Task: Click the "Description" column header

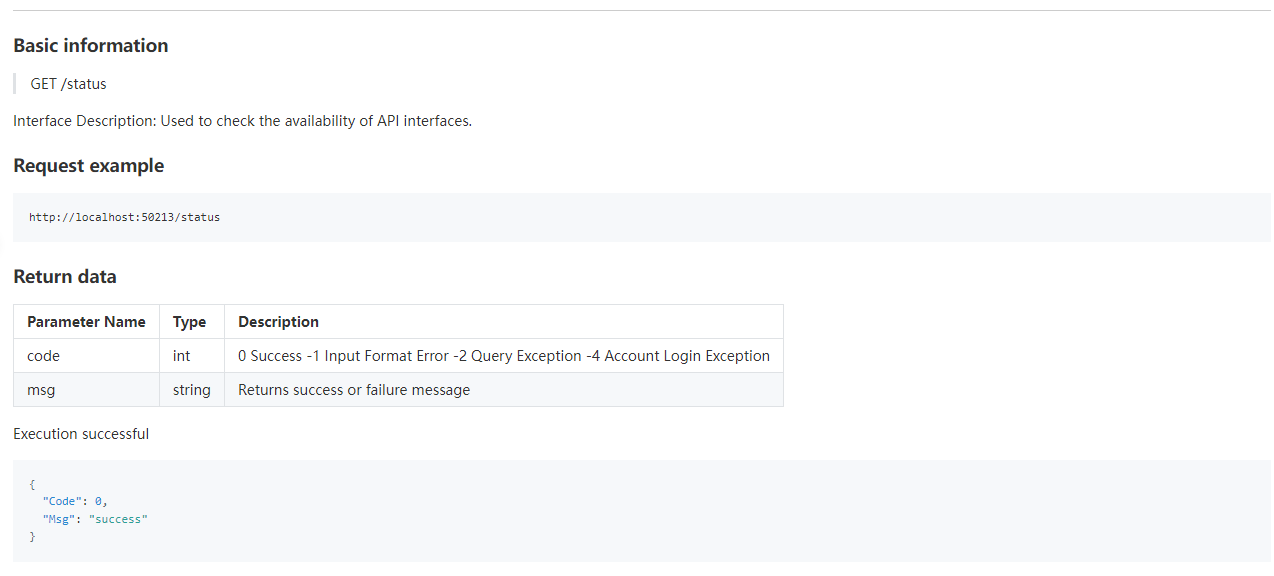Action: (x=278, y=322)
